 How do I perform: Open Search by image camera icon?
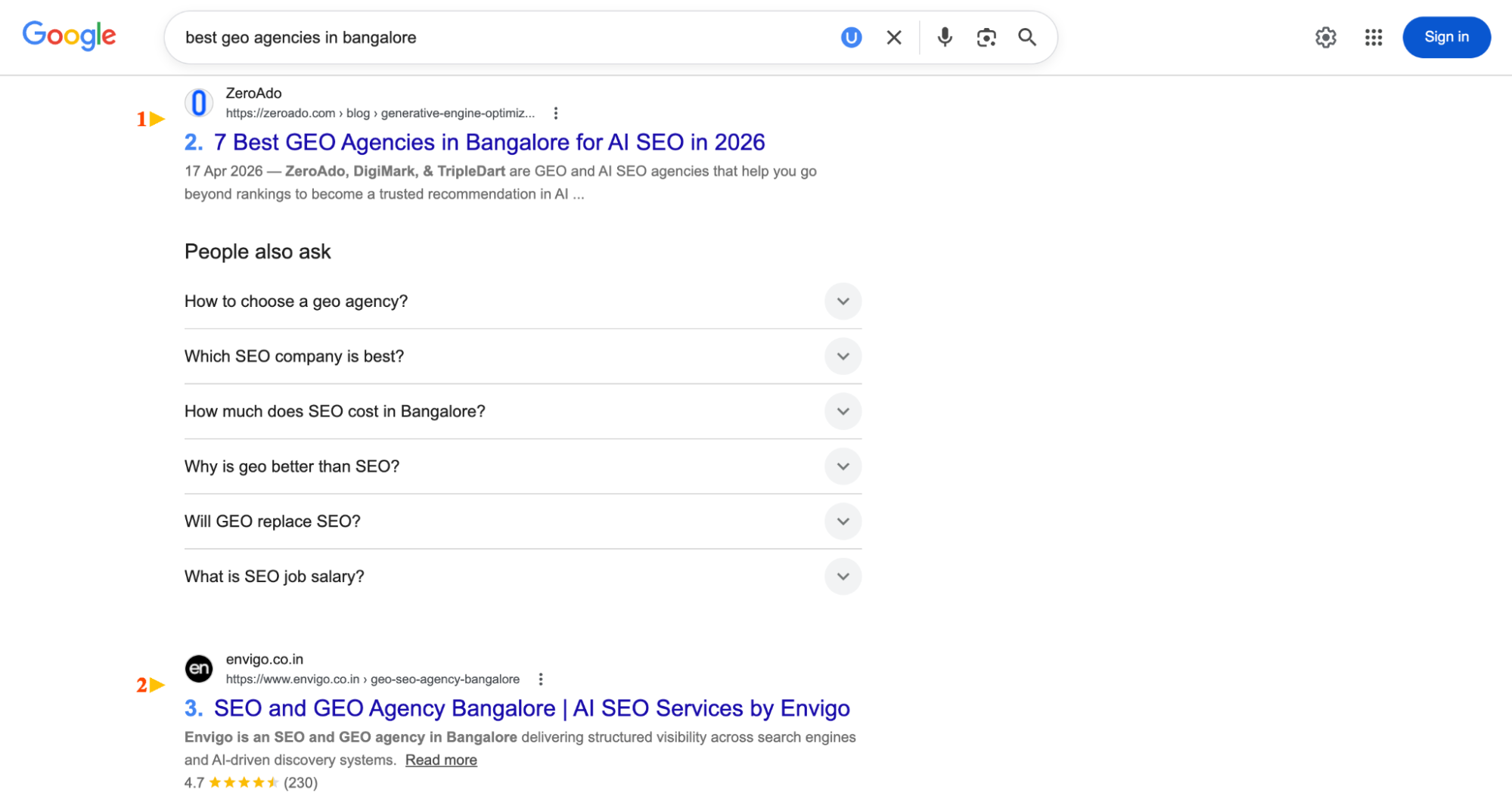986,37
